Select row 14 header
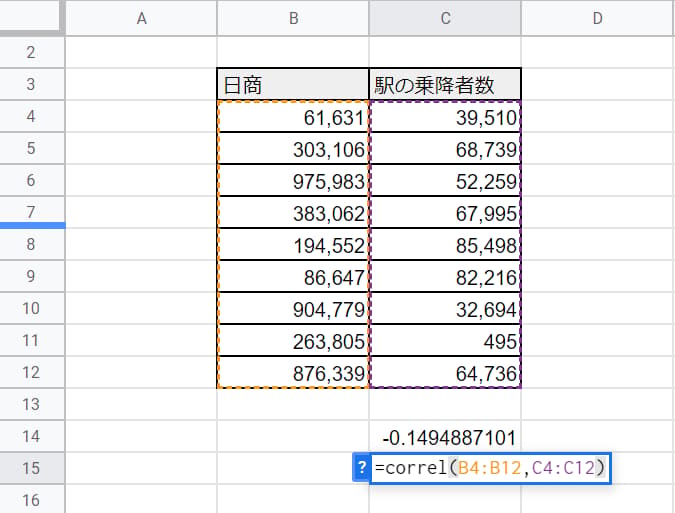 coord(32,436)
